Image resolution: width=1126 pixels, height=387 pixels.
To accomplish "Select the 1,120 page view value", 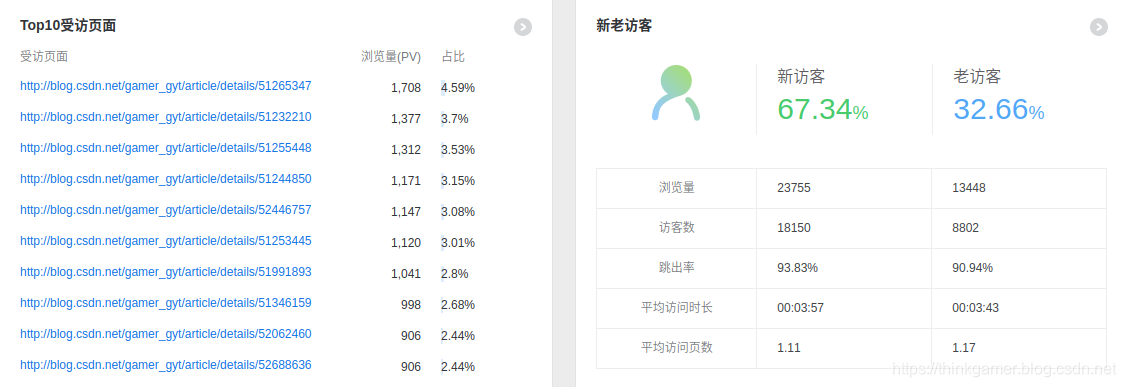I will 406,243.
